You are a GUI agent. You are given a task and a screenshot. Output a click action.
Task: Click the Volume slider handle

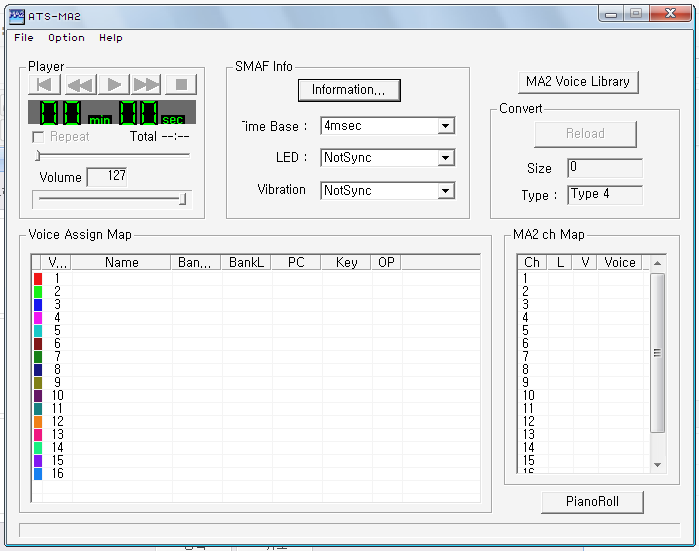coord(182,199)
